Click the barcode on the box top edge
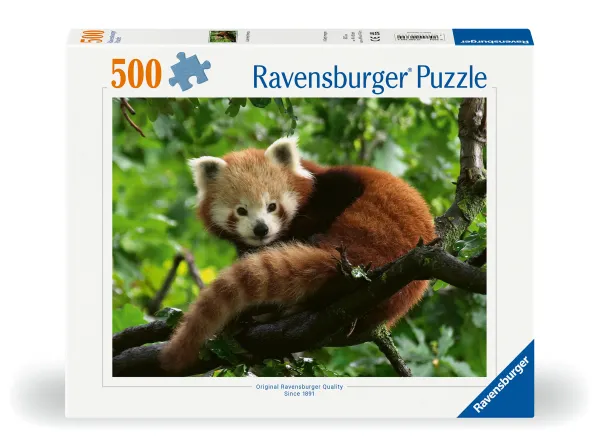The image size is (600, 447). click(420, 36)
